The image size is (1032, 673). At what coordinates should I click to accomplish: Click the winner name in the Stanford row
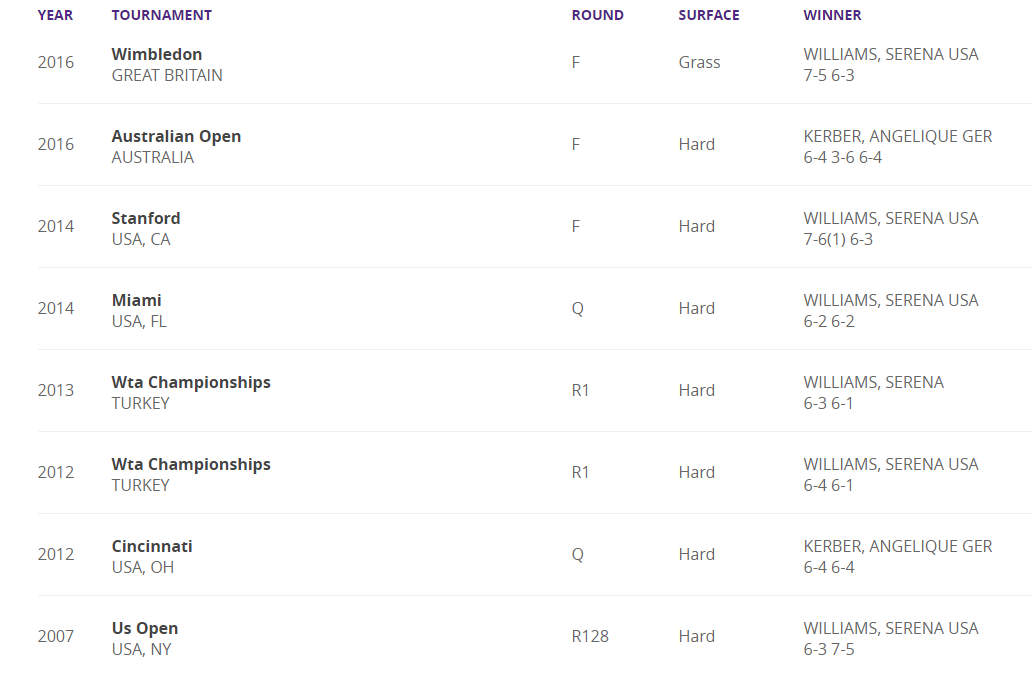pyautogui.click(x=891, y=218)
